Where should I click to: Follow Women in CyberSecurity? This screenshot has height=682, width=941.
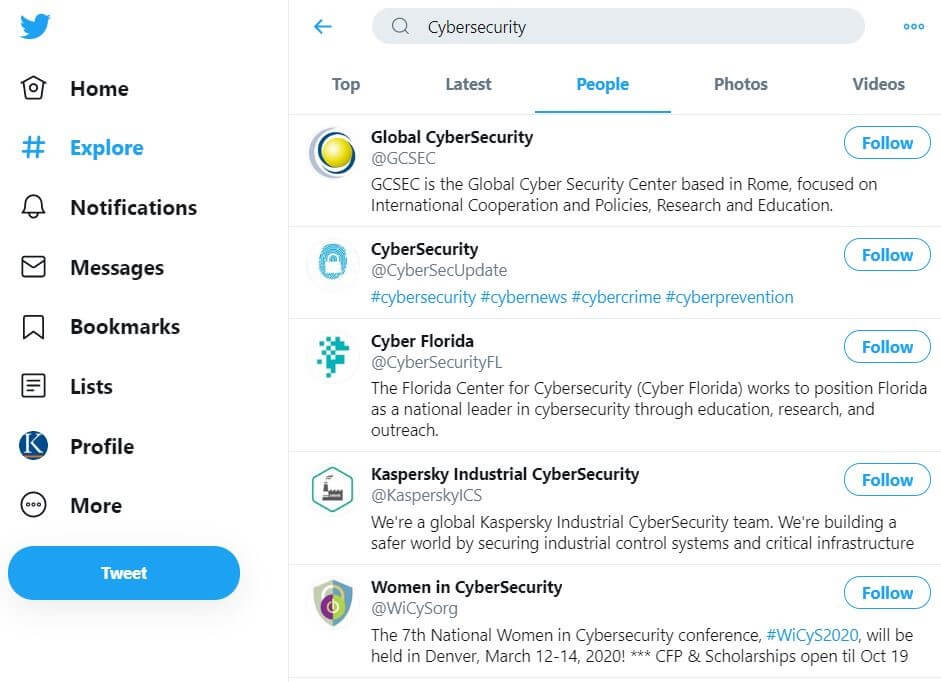887,593
